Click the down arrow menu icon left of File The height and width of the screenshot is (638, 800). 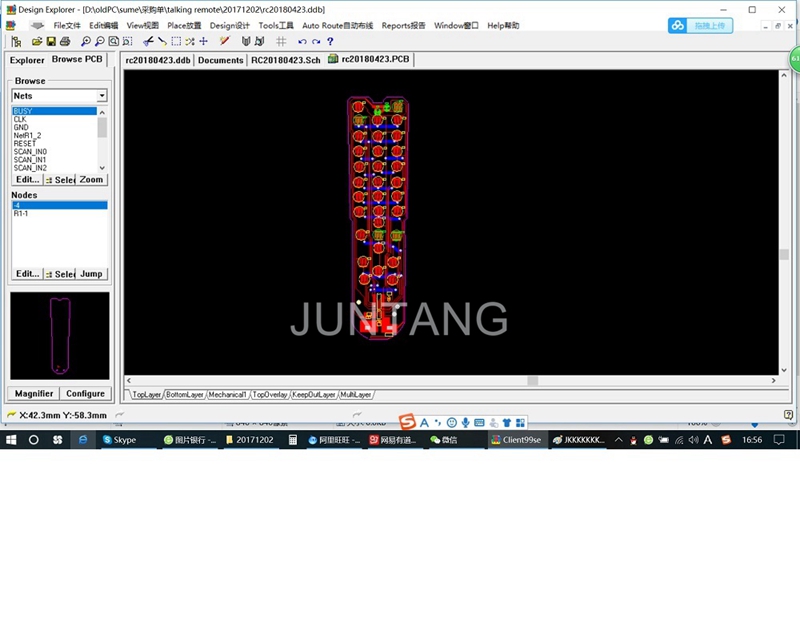[37, 26]
